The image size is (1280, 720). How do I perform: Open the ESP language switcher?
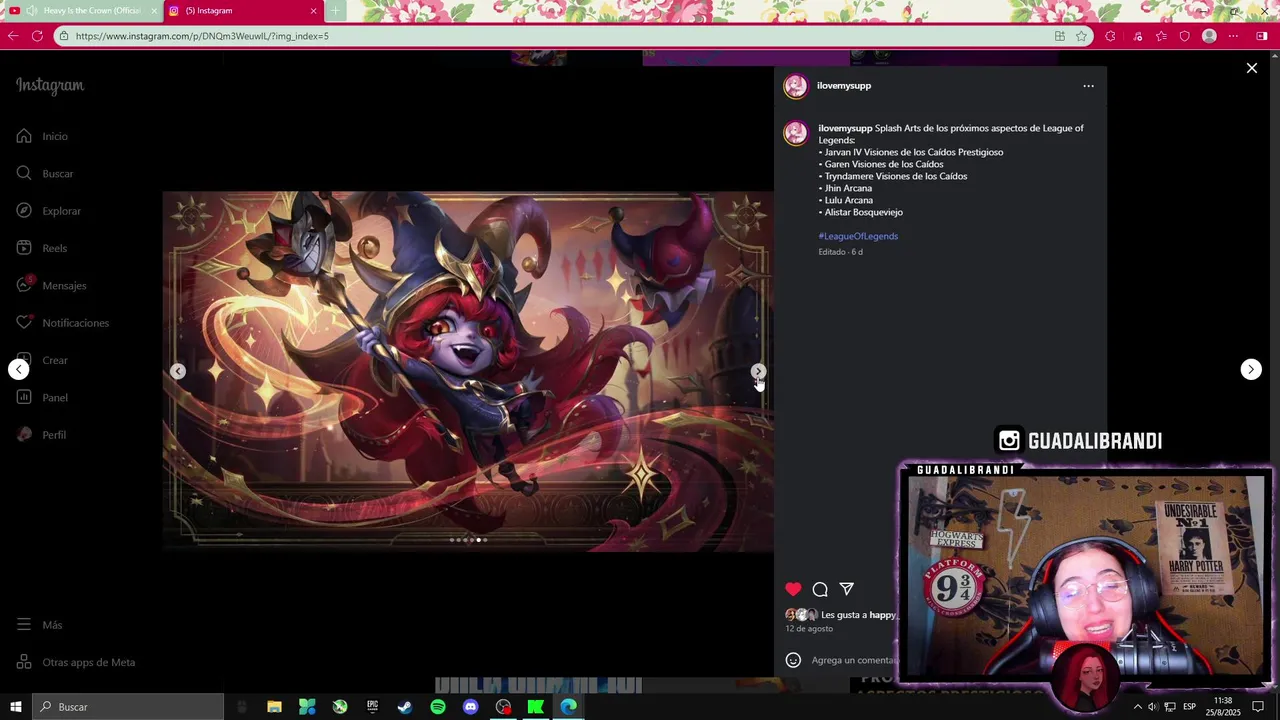(x=1190, y=707)
